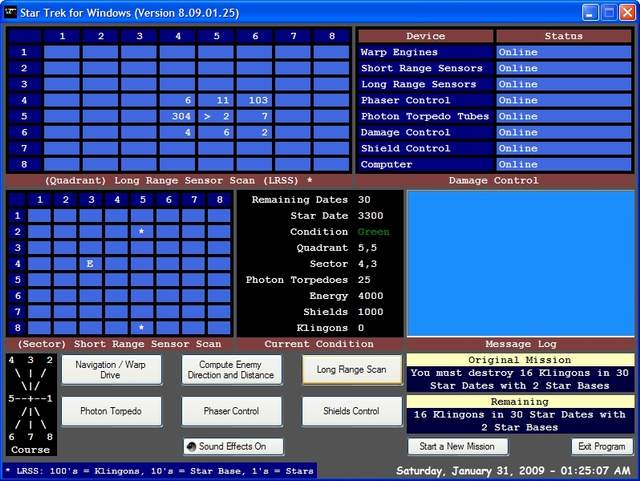
Task: Start a New Mission
Action: [458, 447]
